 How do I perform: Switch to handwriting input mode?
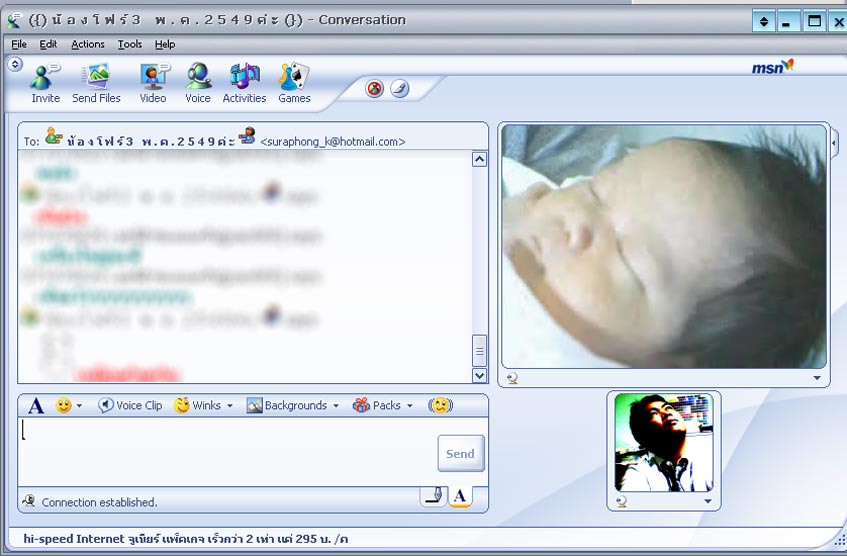(432, 496)
